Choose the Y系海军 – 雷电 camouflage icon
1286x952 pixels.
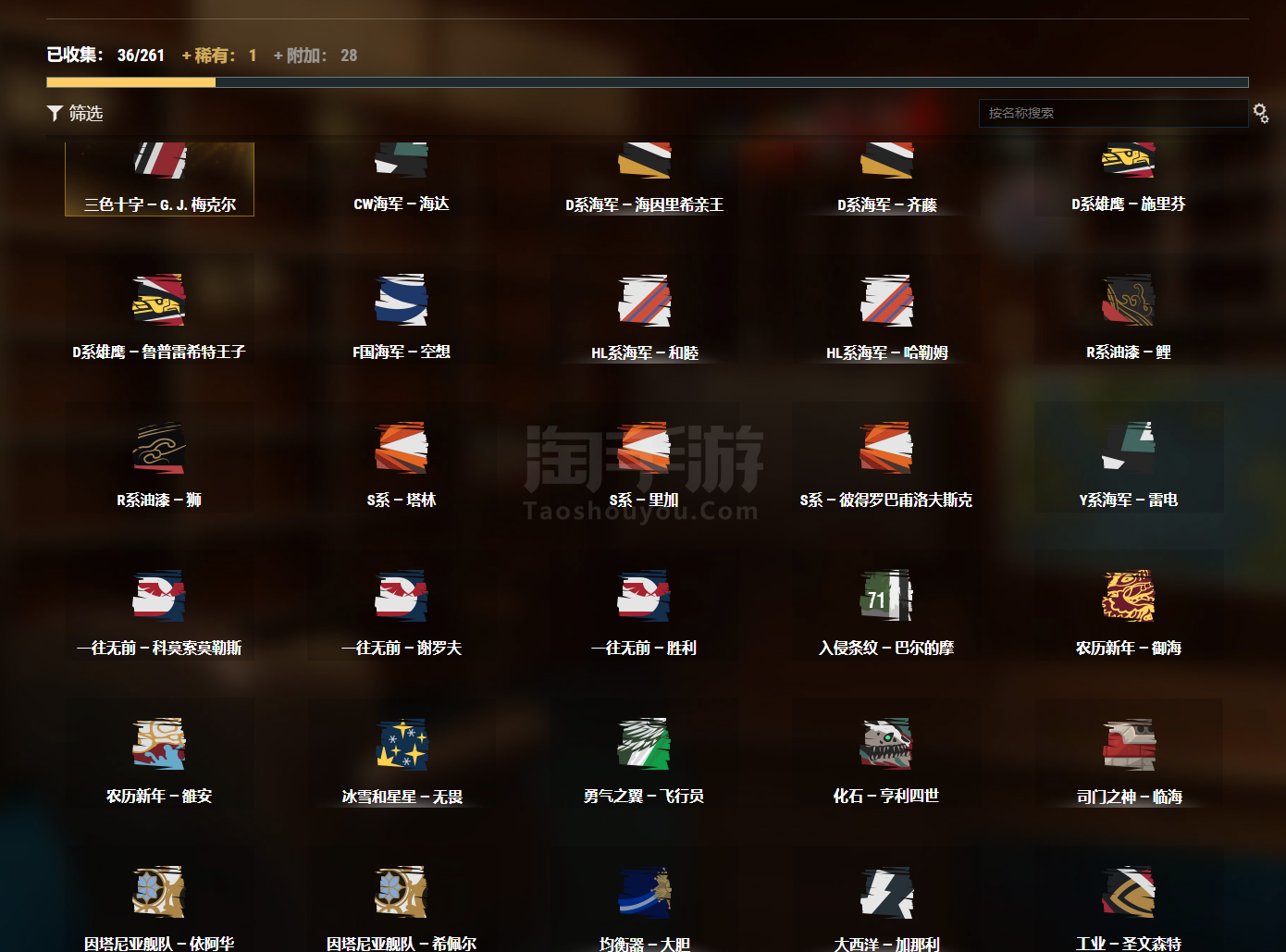(1128, 448)
